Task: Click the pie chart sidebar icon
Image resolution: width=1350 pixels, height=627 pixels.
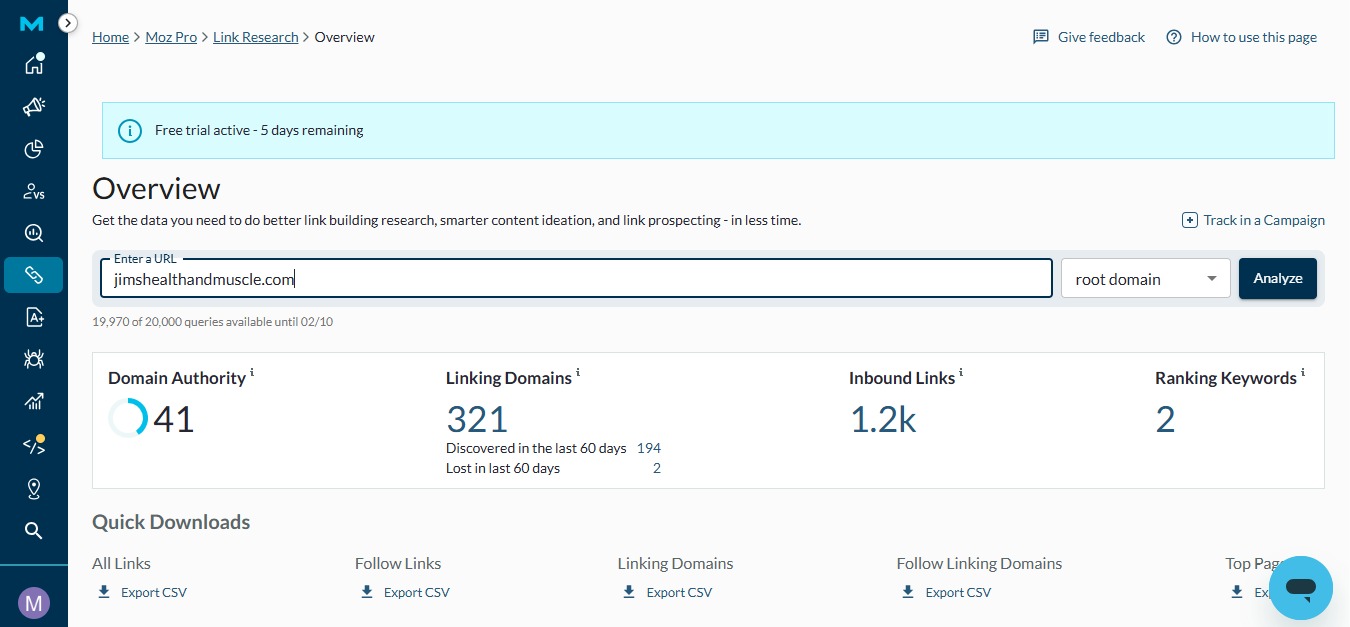Action: pyautogui.click(x=34, y=149)
